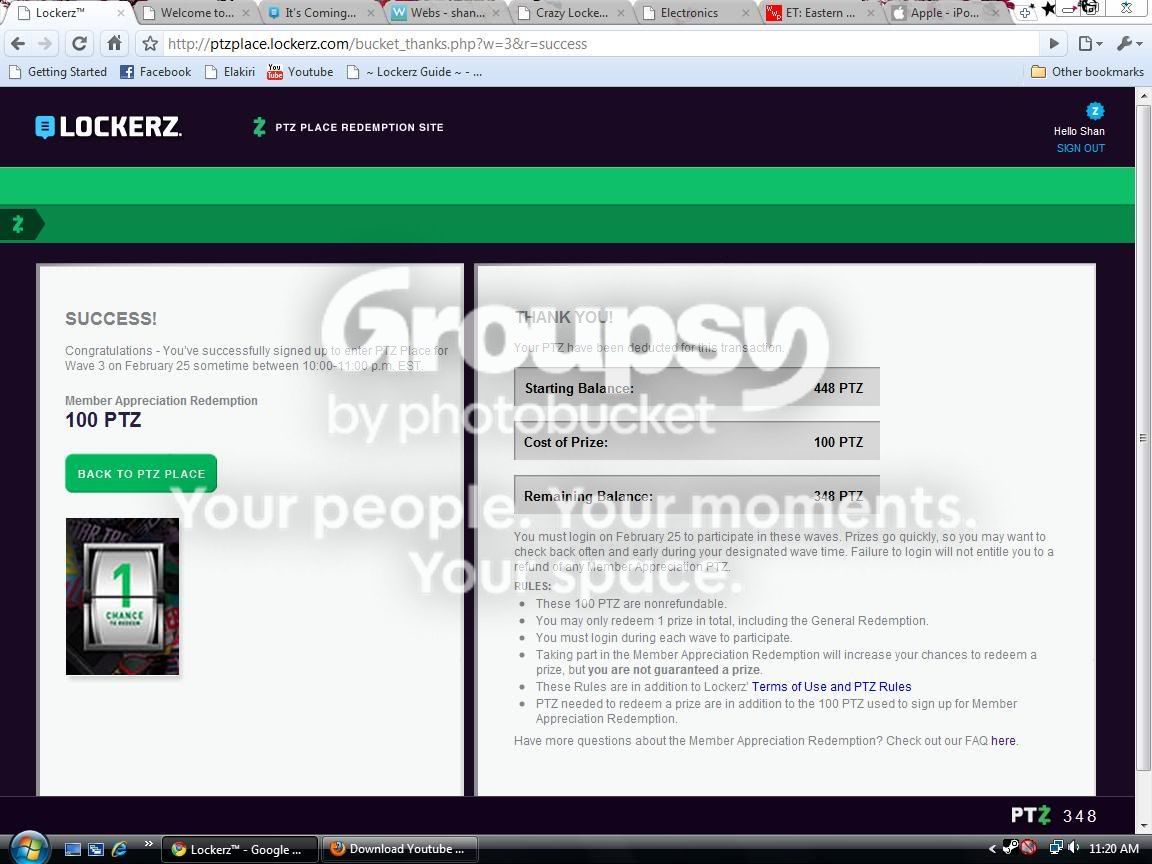1152x864 pixels.
Task: Click Switch between windows quick launch icon
Action: 96,849
